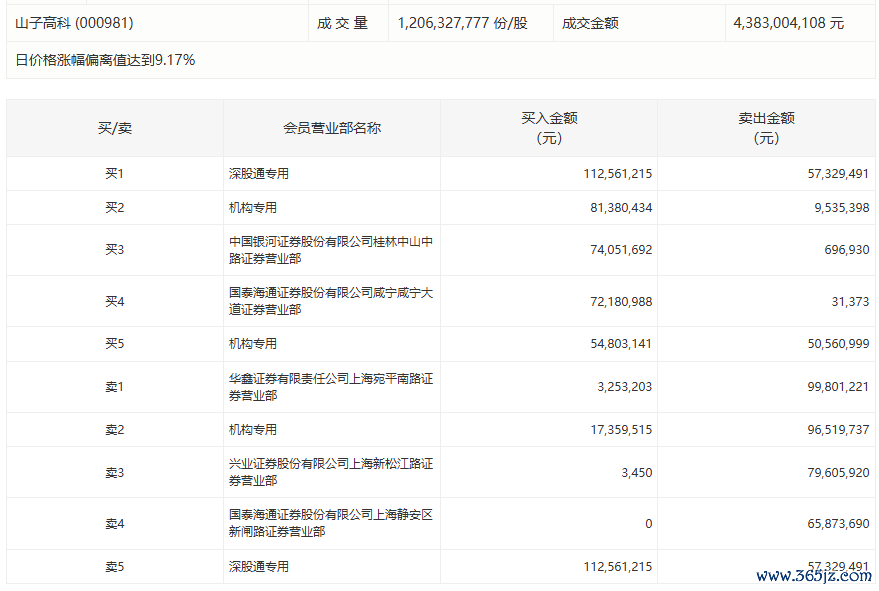The height and width of the screenshot is (591, 879).
Task: Click the 卖出金额 (元) column header
Action: [766, 128]
